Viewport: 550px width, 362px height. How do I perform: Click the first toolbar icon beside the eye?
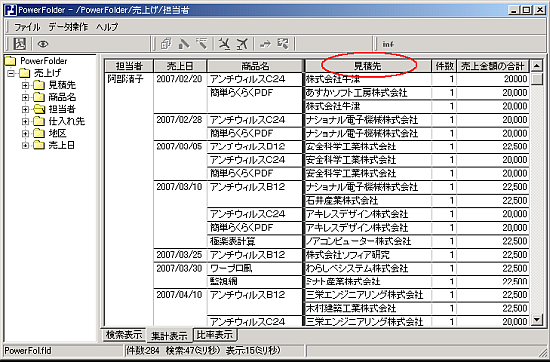click(20, 44)
